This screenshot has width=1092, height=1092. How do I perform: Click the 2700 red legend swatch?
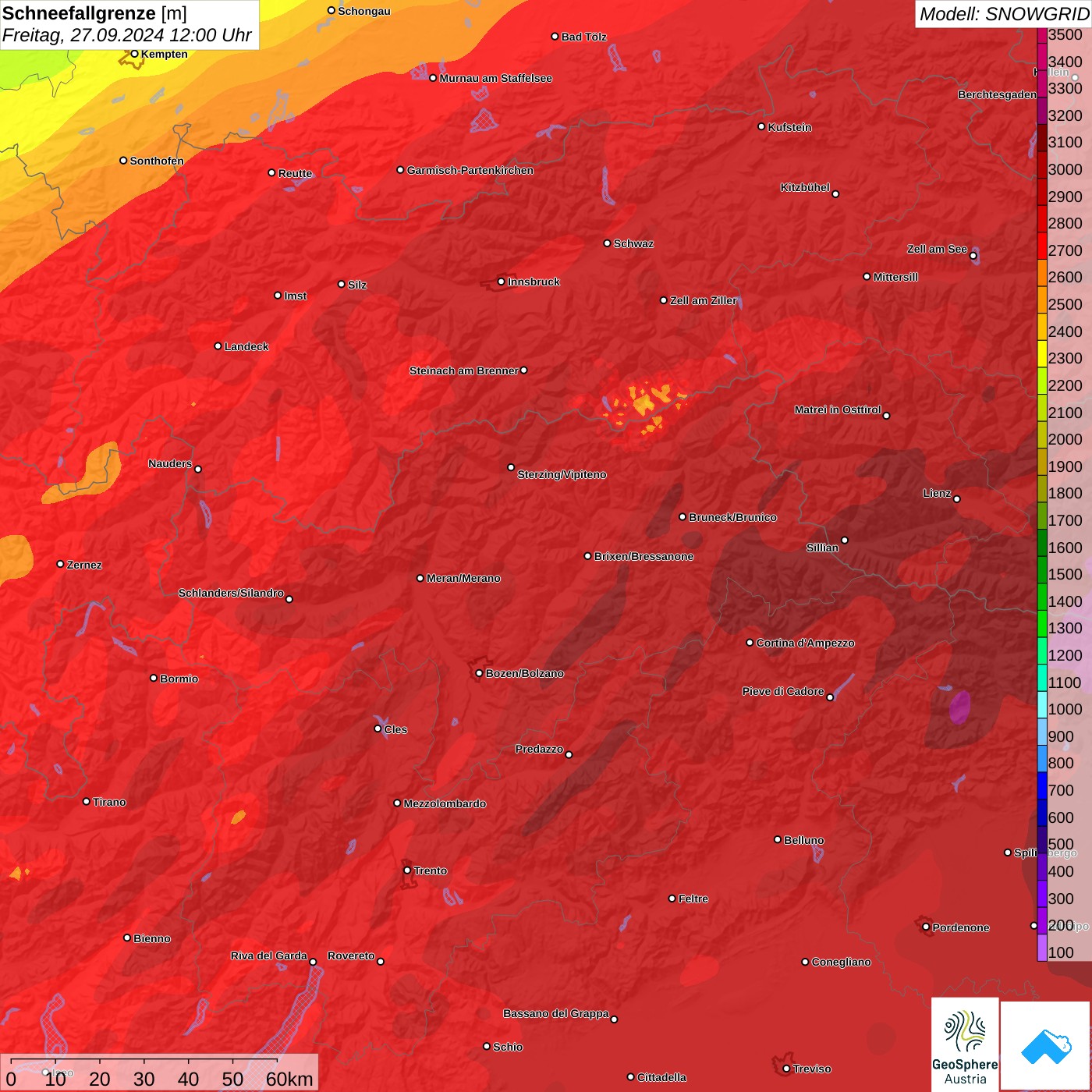pyautogui.click(x=1042, y=245)
